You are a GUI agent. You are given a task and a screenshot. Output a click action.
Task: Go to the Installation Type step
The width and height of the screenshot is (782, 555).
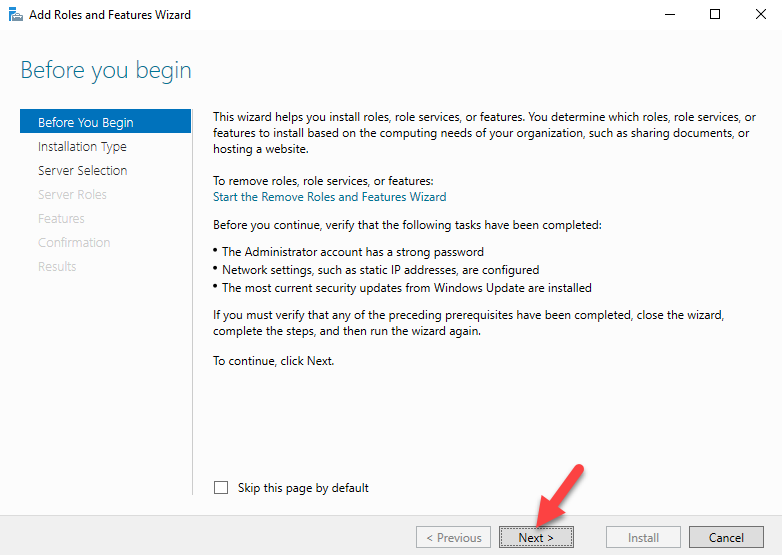coord(82,147)
